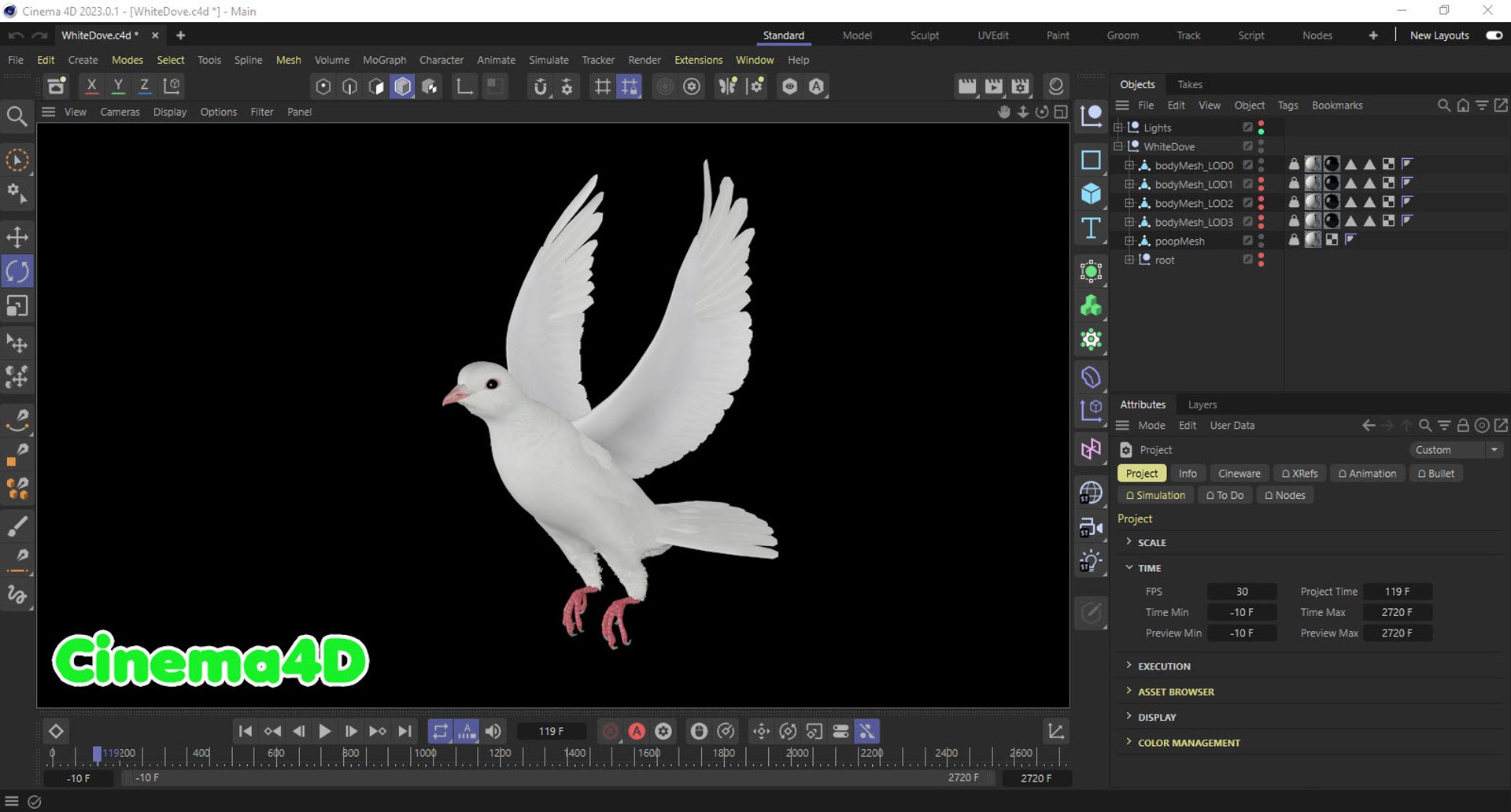Toggle loop playback mode

(x=440, y=731)
